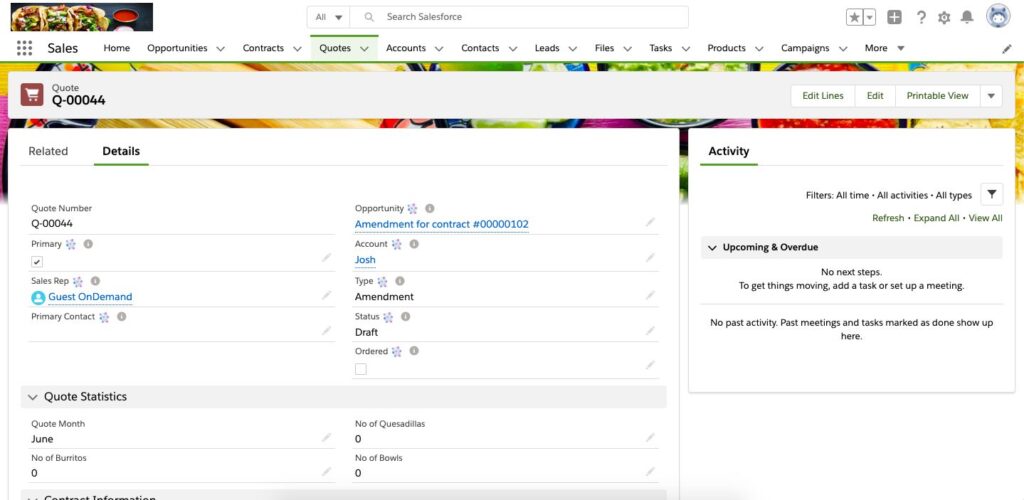The image size is (1024, 500).
Task: Click the activity filter funnel icon
Action: click(991, 194)
